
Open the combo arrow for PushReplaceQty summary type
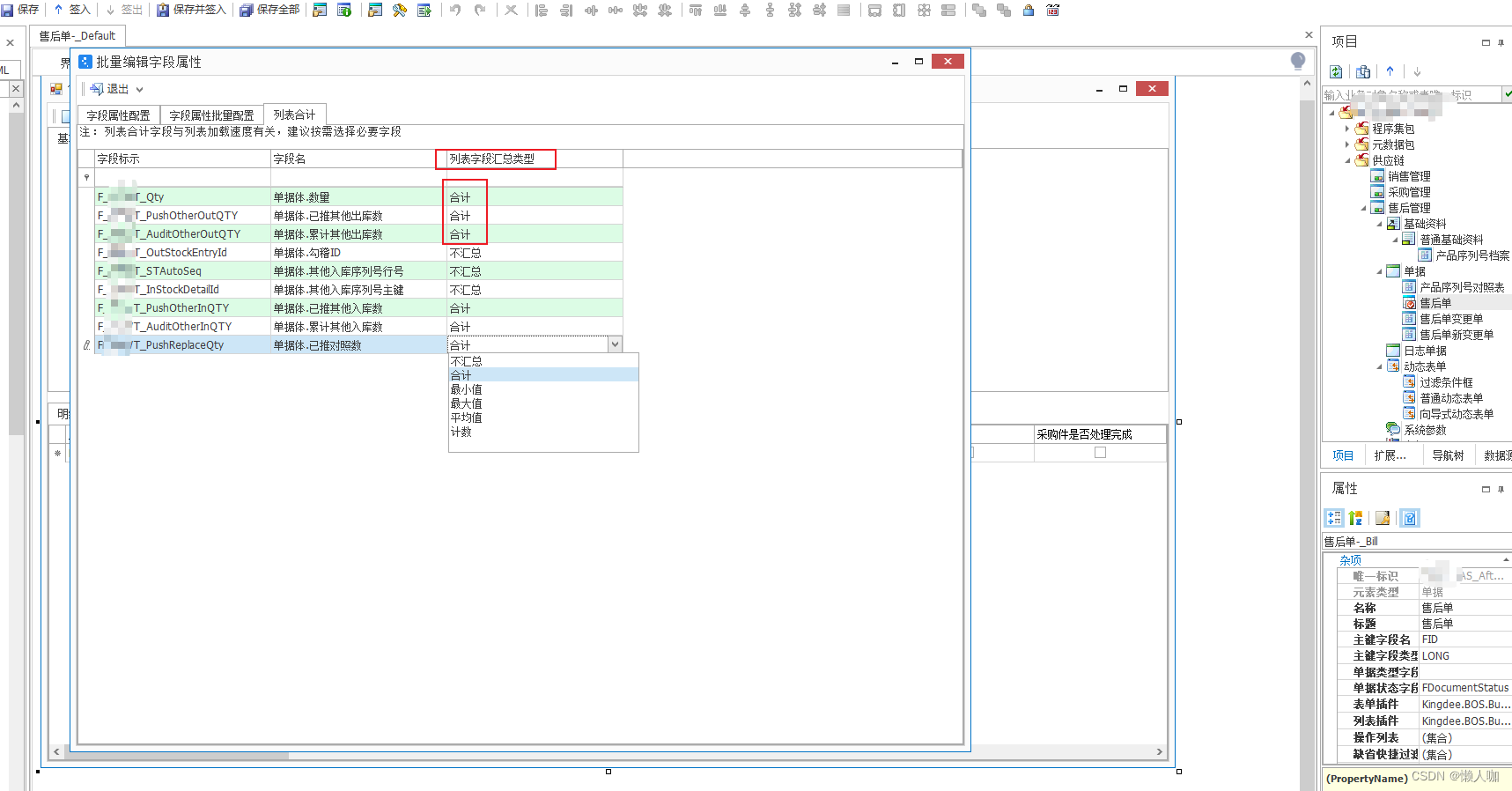615,344
